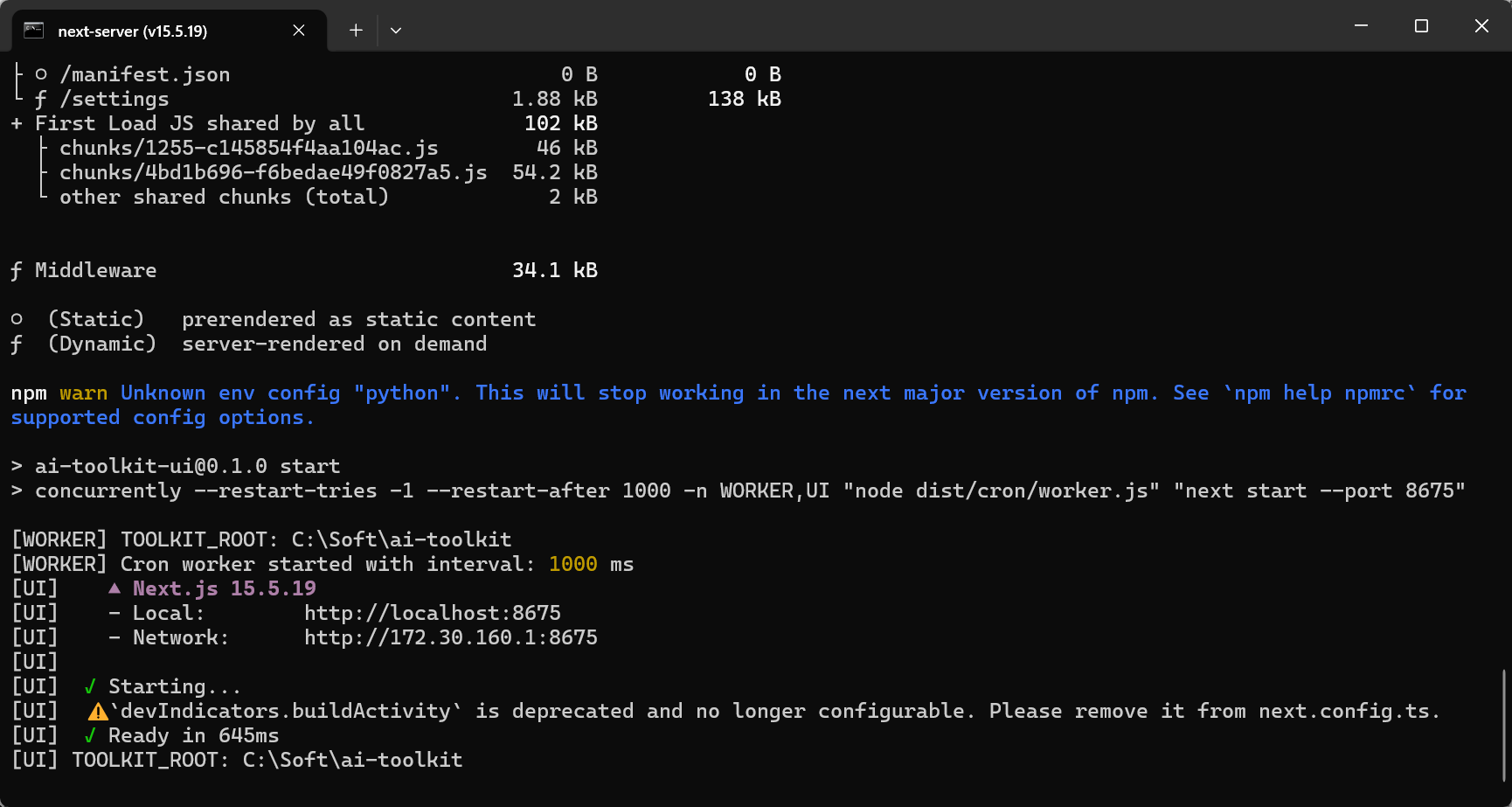Click the chunks/4bd1b696-f6bedae49f0827a5.js line

coord(274,172)
